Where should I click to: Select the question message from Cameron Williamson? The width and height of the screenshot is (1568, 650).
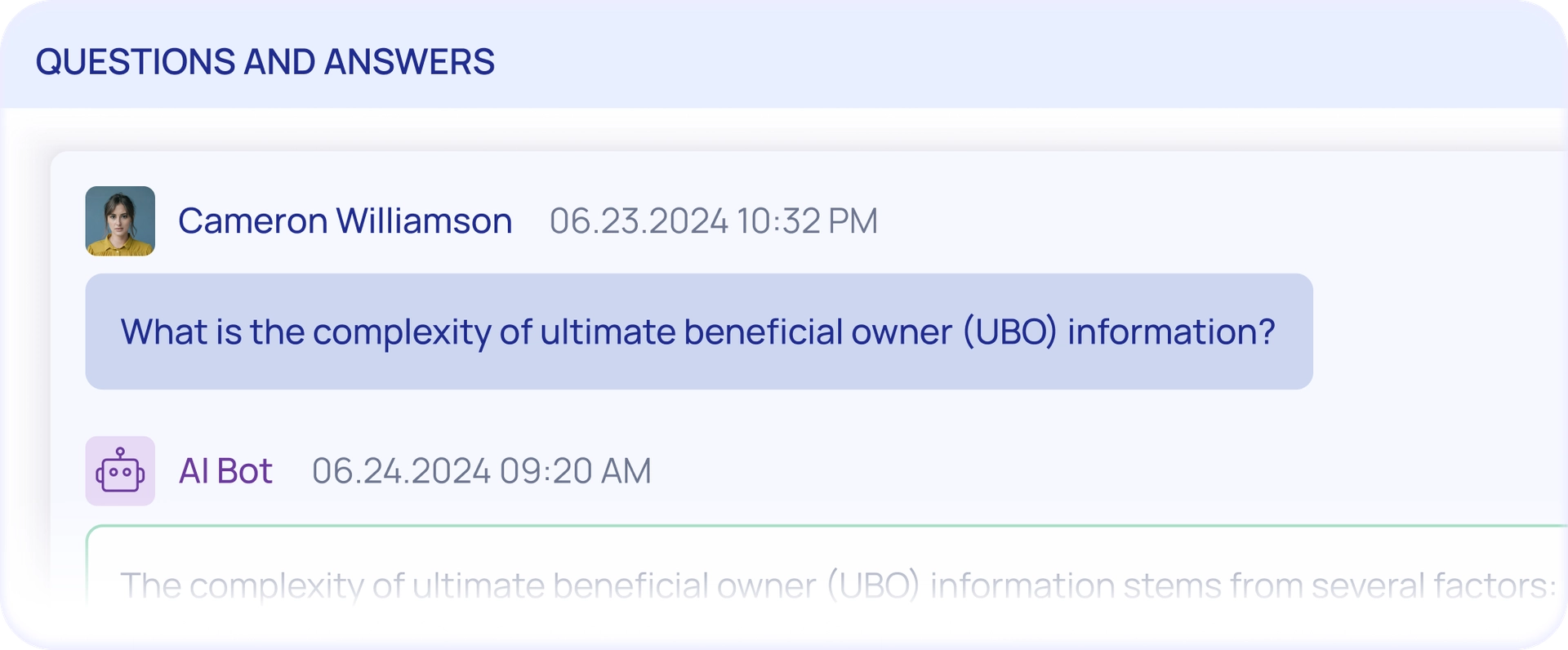[x=698, y=331]
